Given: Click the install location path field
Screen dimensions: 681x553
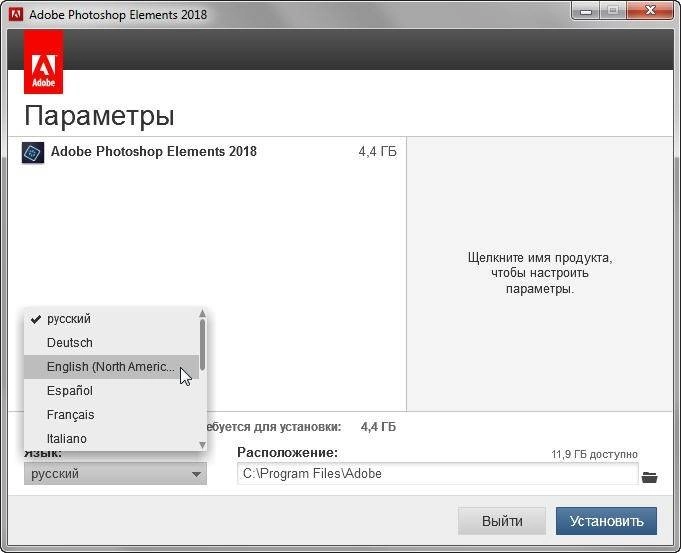Looking at the screenshot, I should 438,474.
